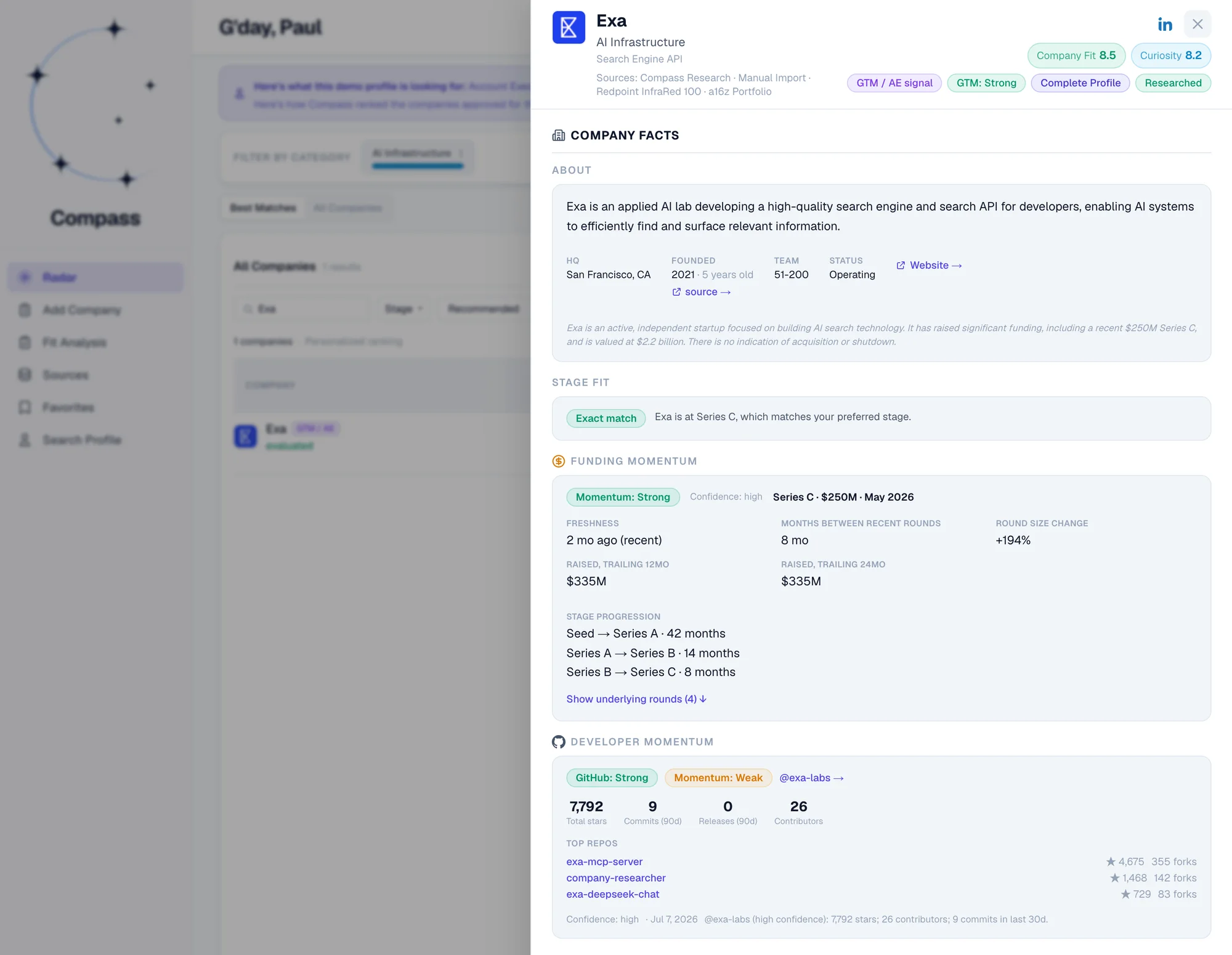Click the Exa logo in panel header
The image size is (1232, 955).
[569, 27]
